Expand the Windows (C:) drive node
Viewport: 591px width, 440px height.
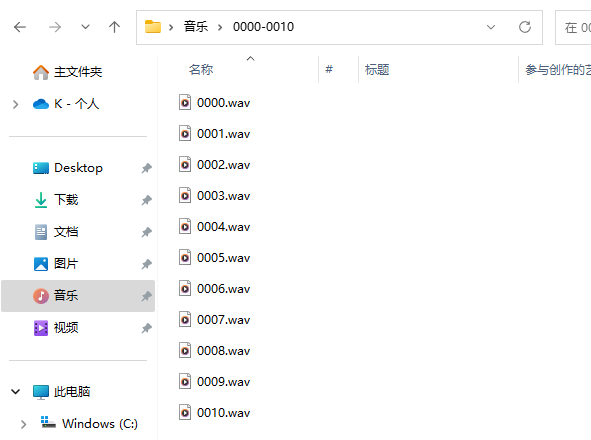pyautogui.click(x=23, y=425)
